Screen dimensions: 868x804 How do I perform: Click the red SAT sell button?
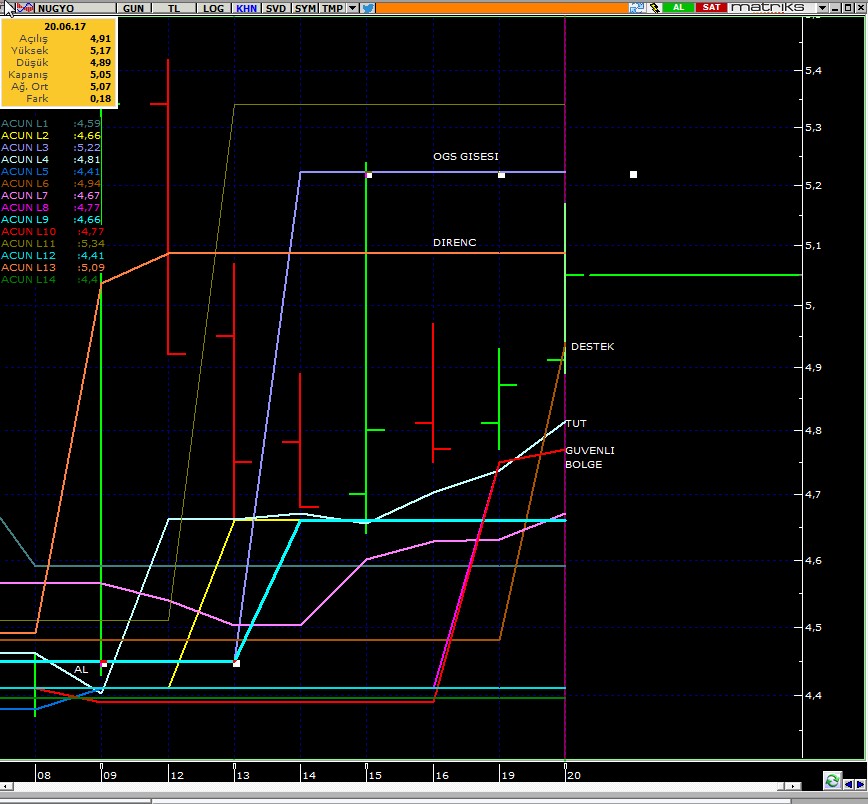[x=711, y=7]
